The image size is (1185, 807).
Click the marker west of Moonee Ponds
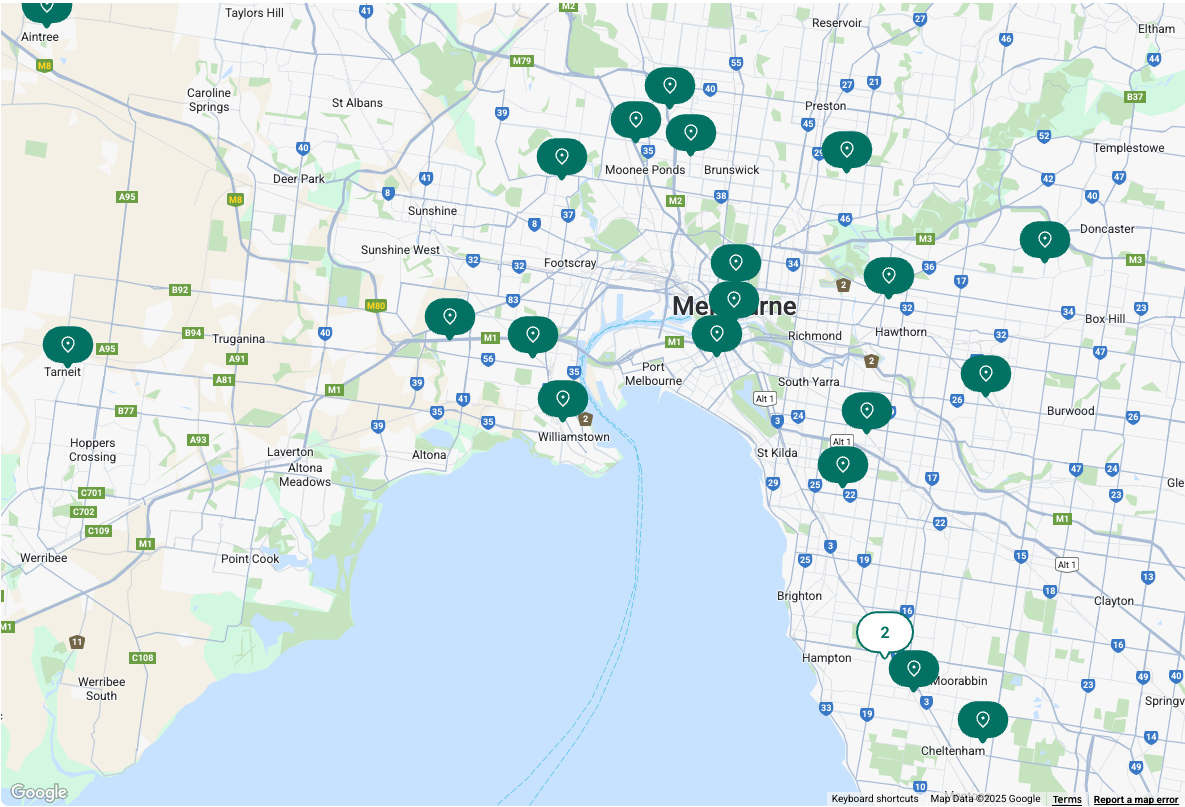(562, 157)
